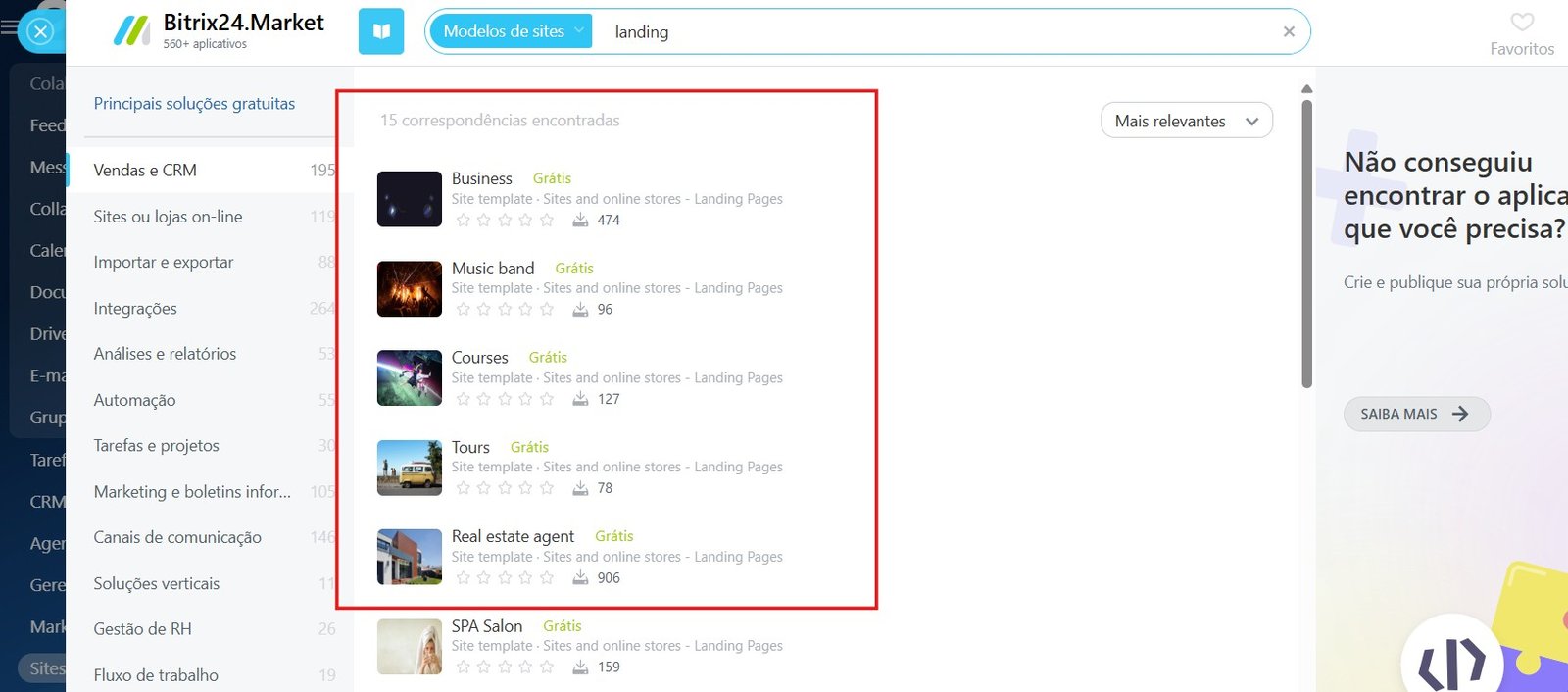Close the Market slider with the X button
This screenshot has width=1568, height=692.
coord(40,32)
